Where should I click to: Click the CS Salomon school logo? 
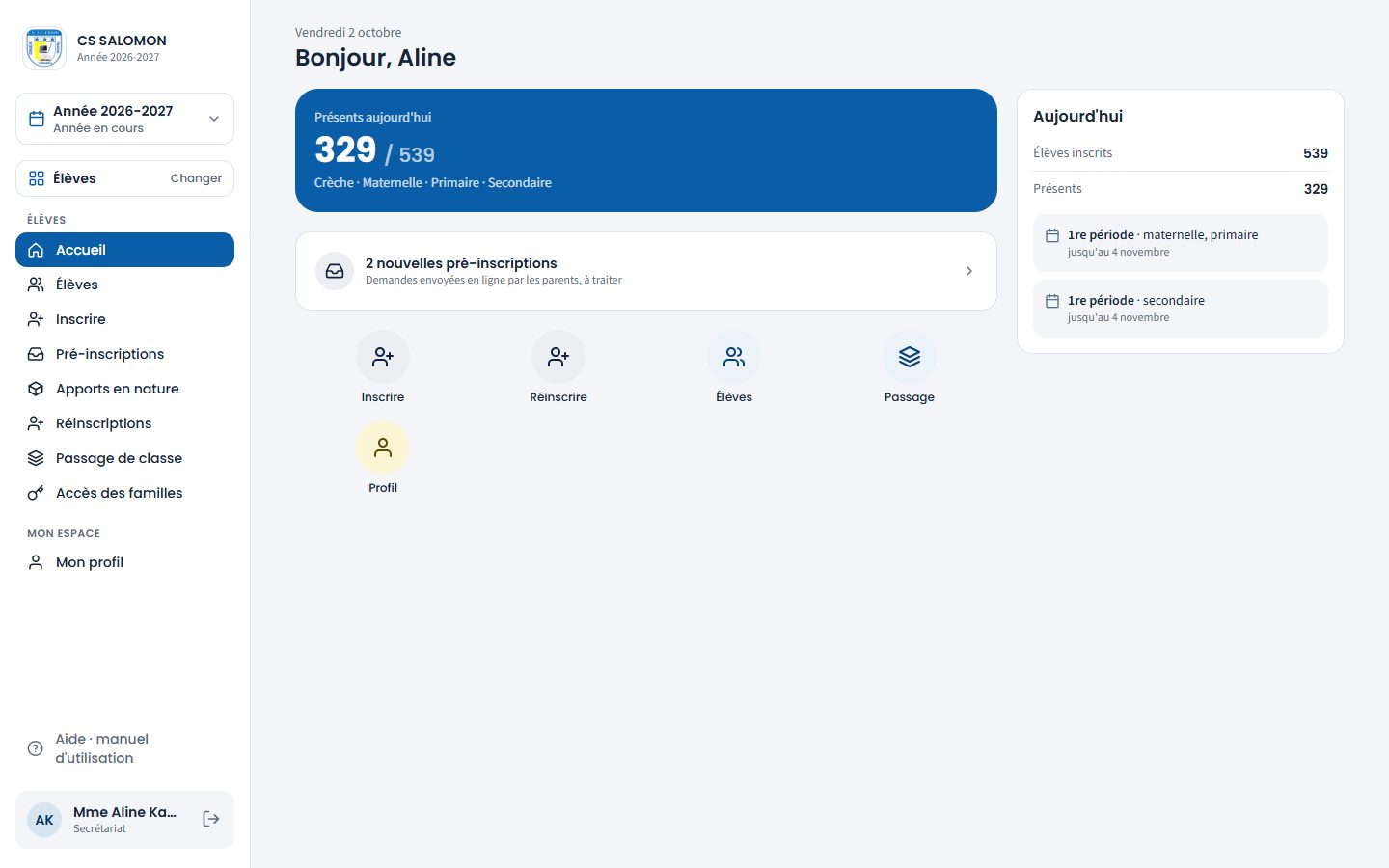click(44, 48)
